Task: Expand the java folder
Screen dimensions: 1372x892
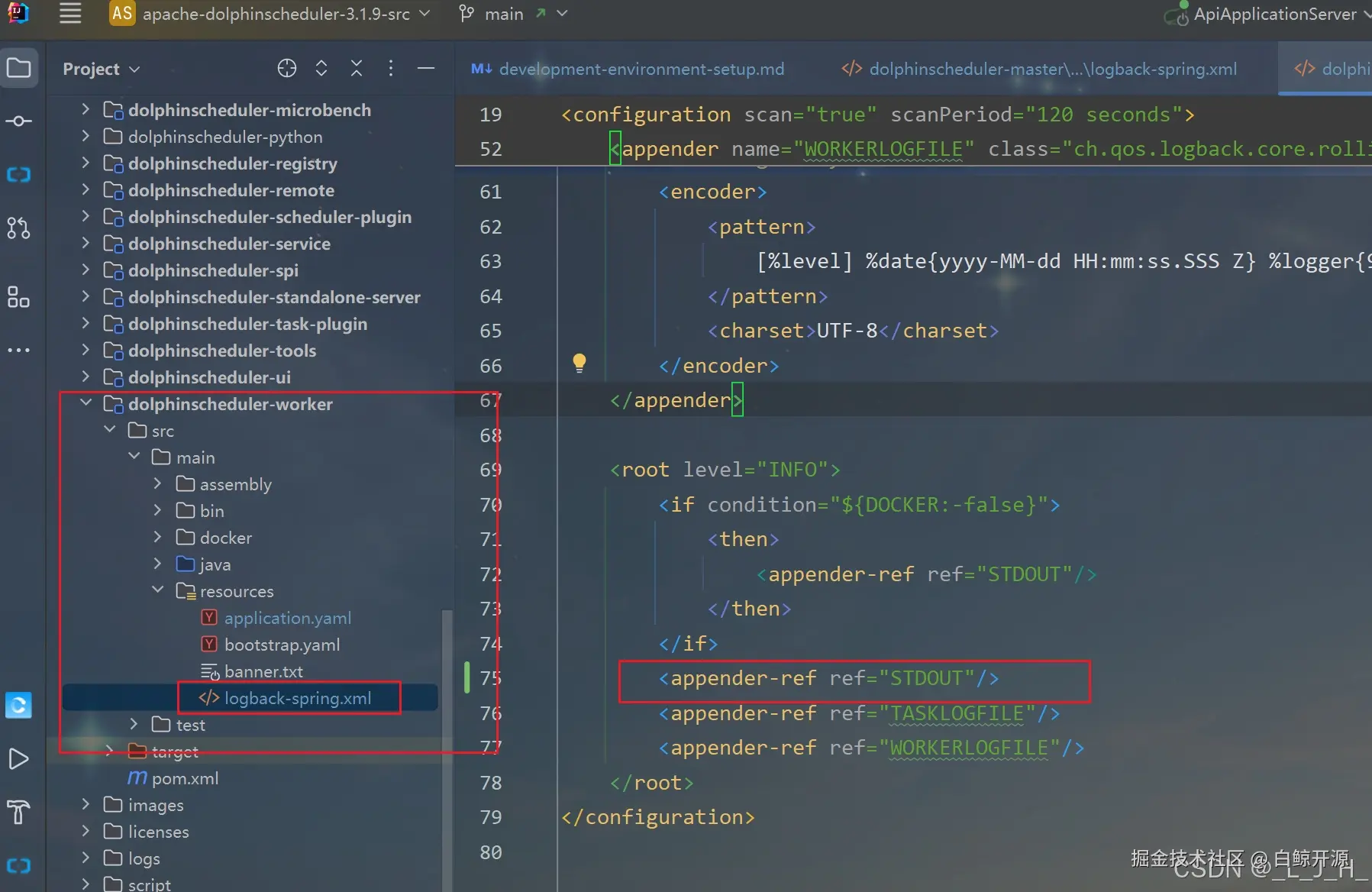Action: [x=158, y=564]
